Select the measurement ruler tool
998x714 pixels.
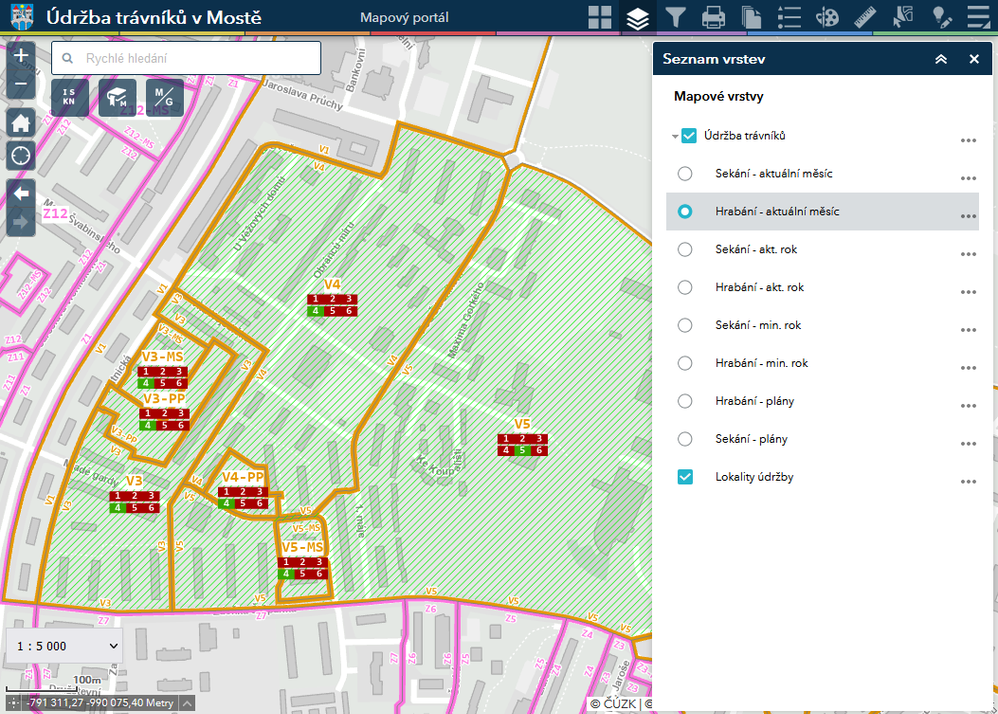pyautogui.click(x=865, y=17)
